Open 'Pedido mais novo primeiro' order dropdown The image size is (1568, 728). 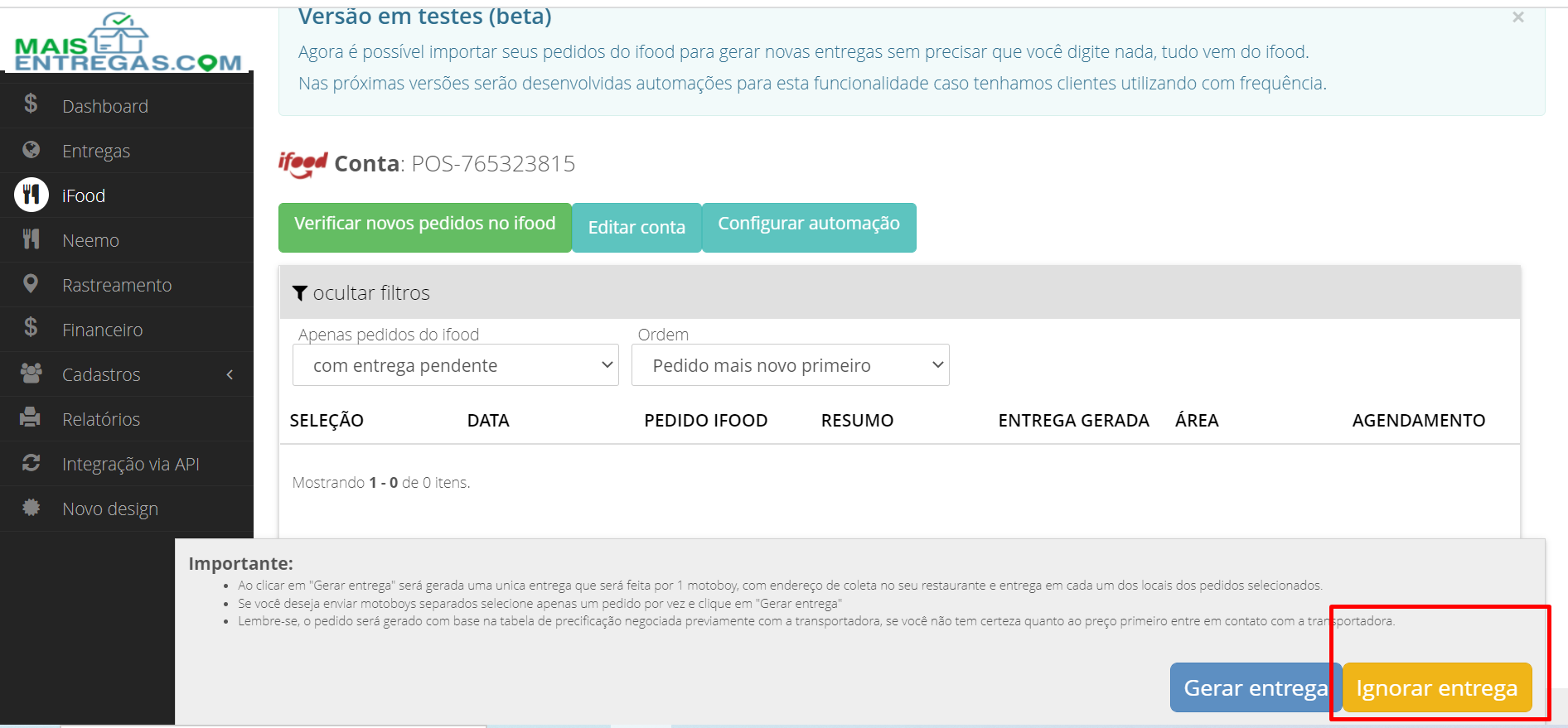pyautogui.click(x=791, y=365)
